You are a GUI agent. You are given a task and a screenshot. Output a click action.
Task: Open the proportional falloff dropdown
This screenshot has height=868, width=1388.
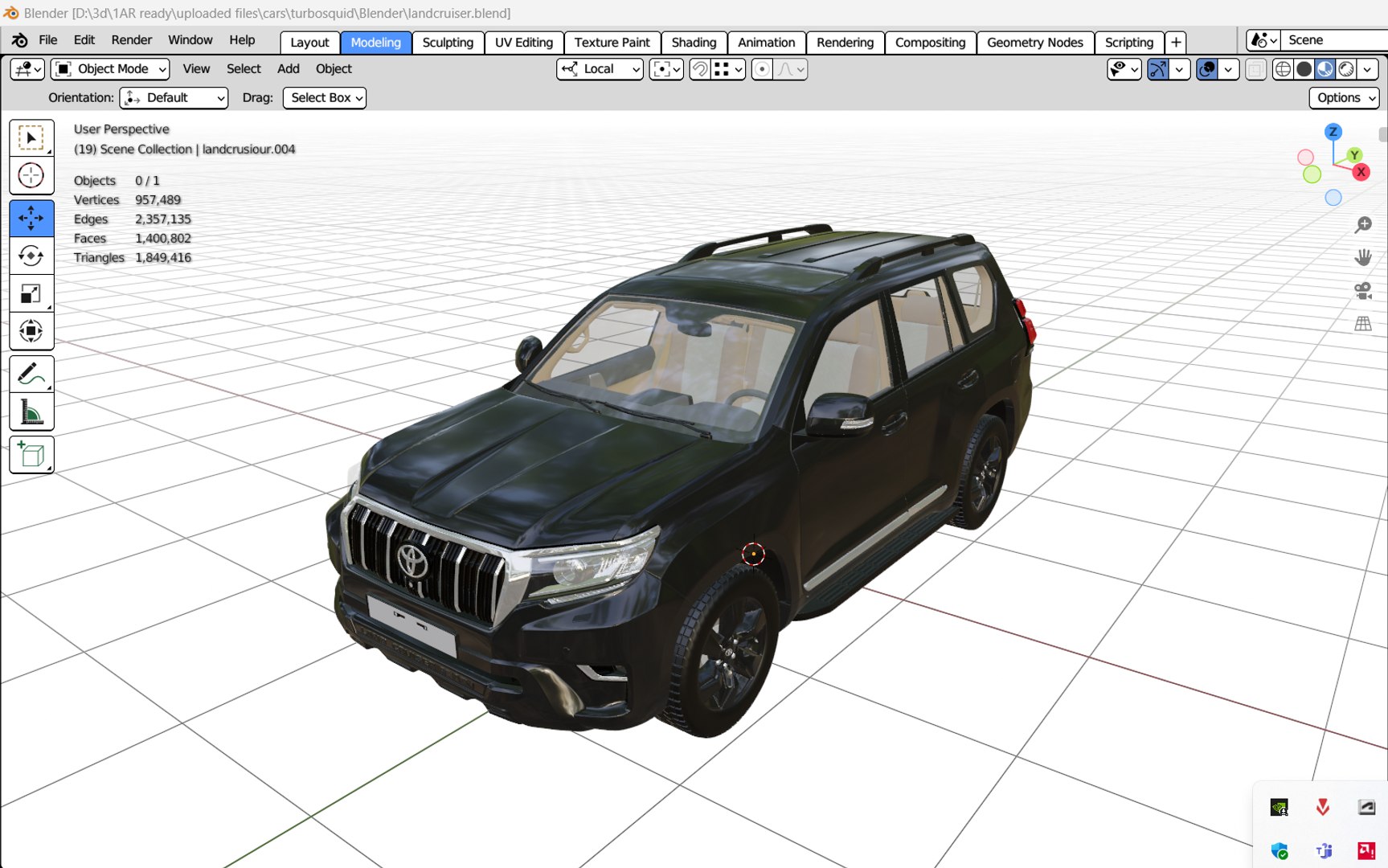coord(790,69)
